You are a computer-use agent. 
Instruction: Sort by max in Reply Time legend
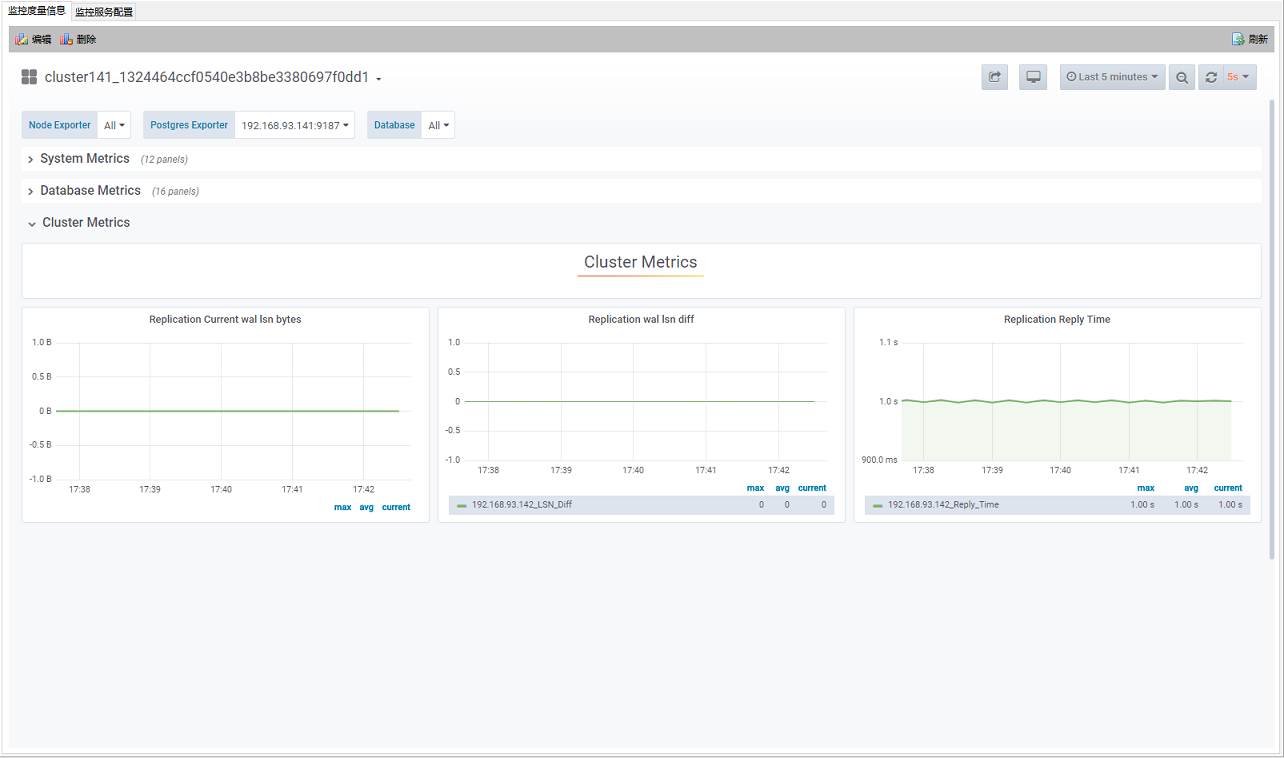[1145, 488]
